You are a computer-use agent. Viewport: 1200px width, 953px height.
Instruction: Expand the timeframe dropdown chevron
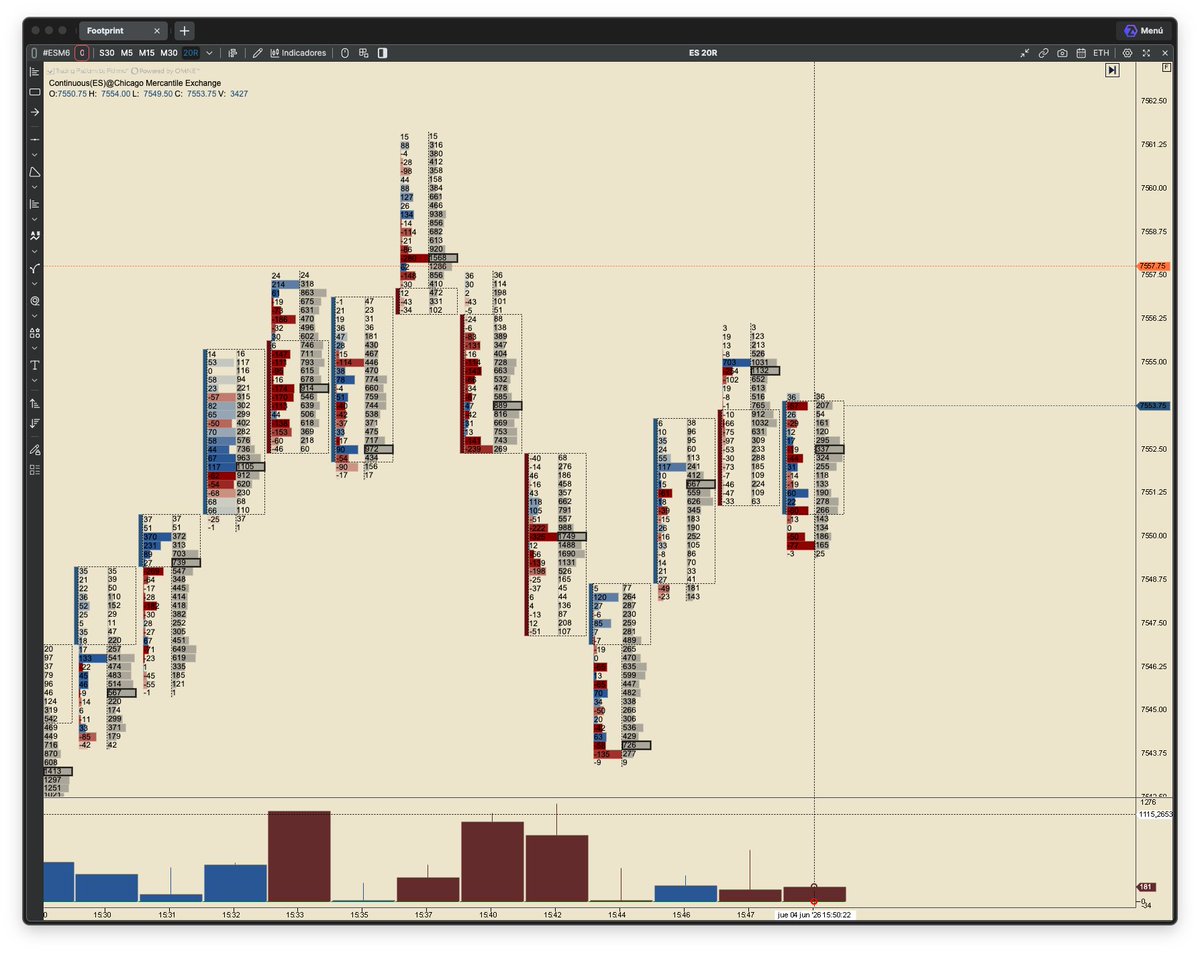pyautogui.click(x=209, y=53)
